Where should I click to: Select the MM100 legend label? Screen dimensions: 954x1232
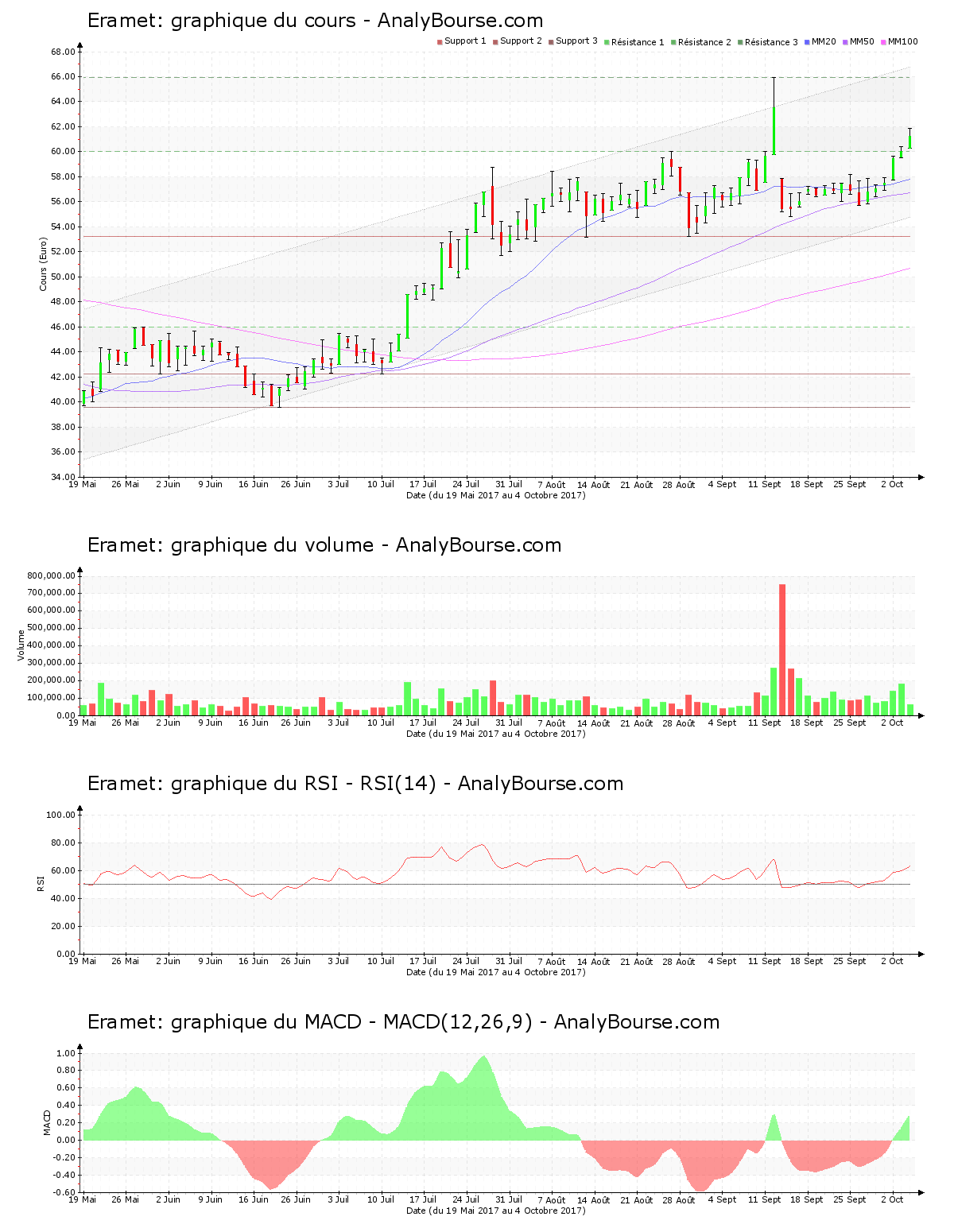tap(902, 41)
